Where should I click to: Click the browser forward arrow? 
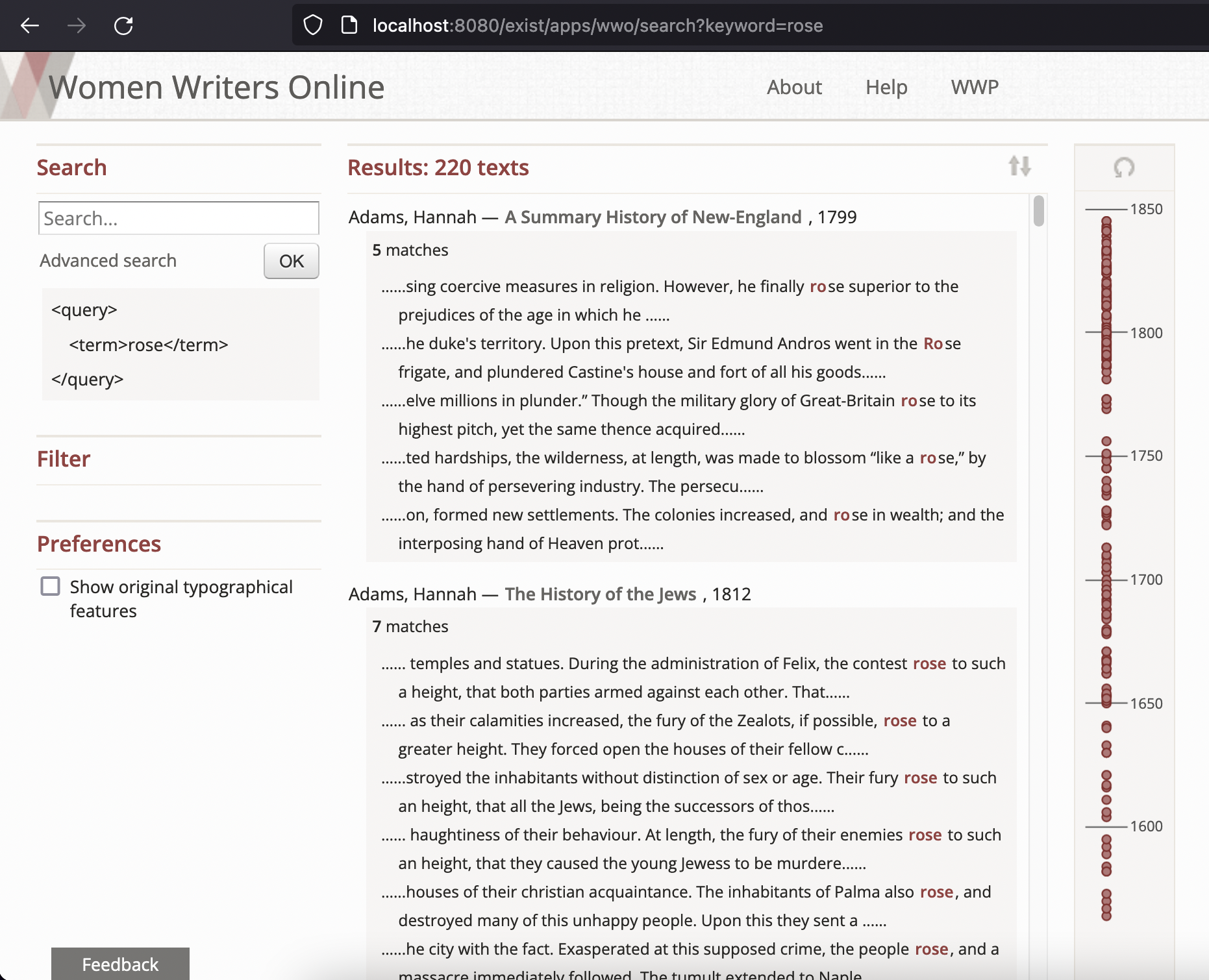(x=77, y=25)
